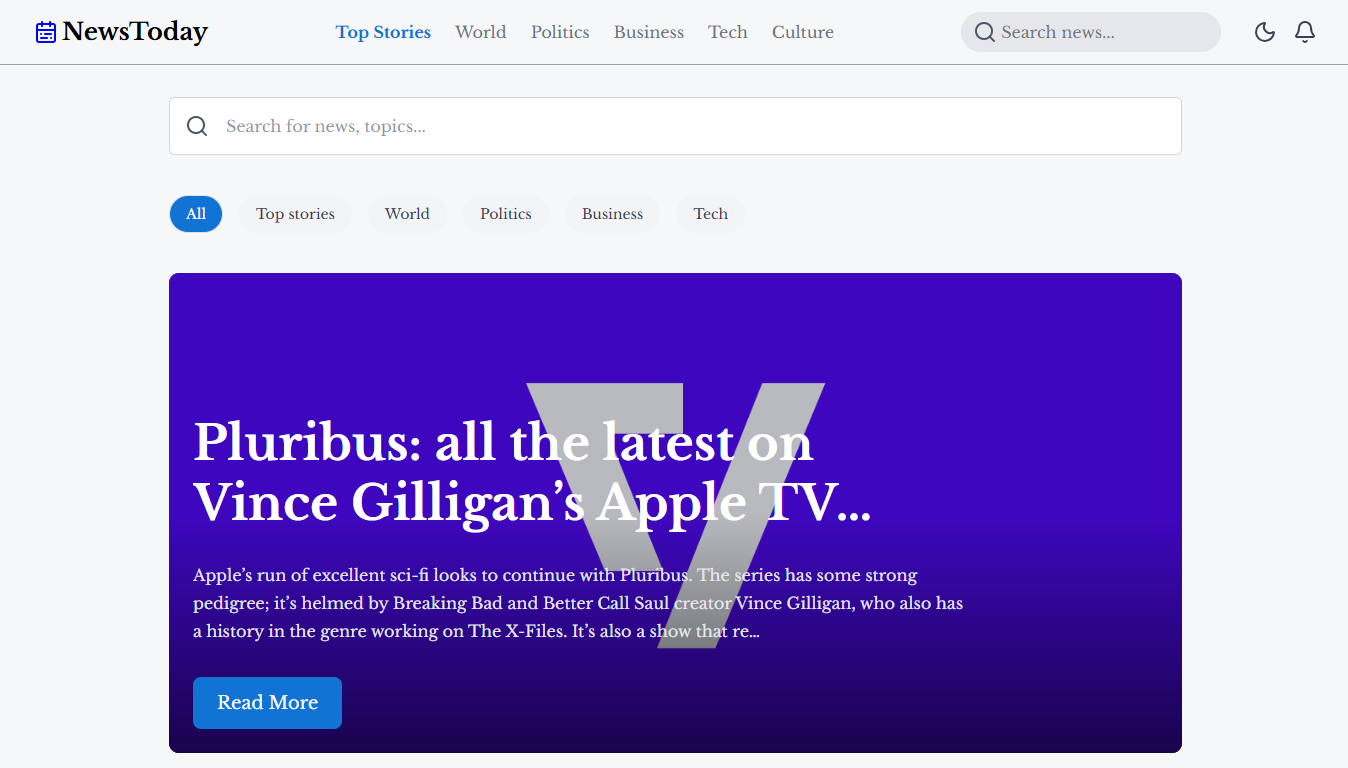This screenshot has width=1348, height=768.
Task: Select the Business filter chip
Action: (612, 214)
